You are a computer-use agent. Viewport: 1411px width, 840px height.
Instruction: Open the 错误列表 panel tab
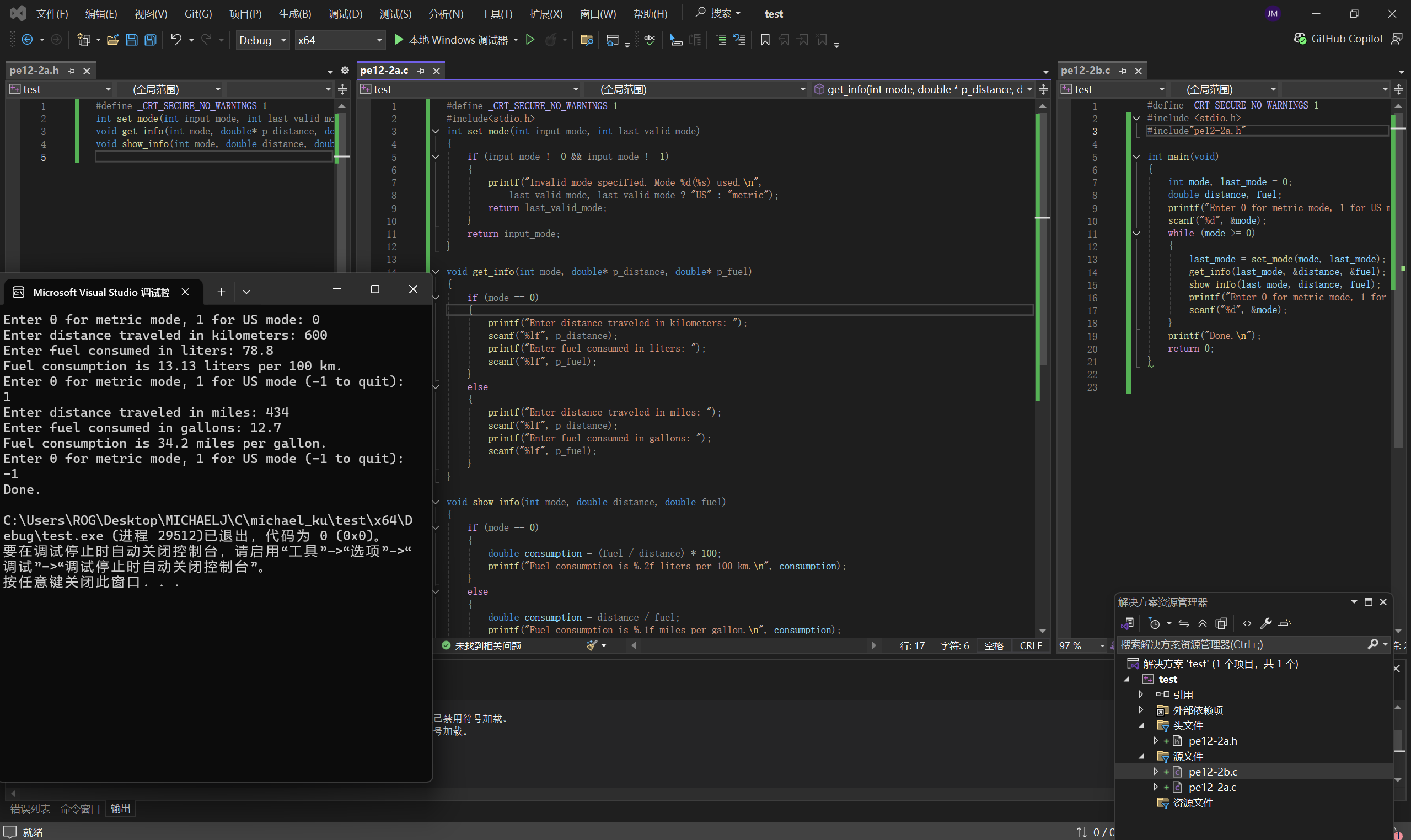point(30,809)
